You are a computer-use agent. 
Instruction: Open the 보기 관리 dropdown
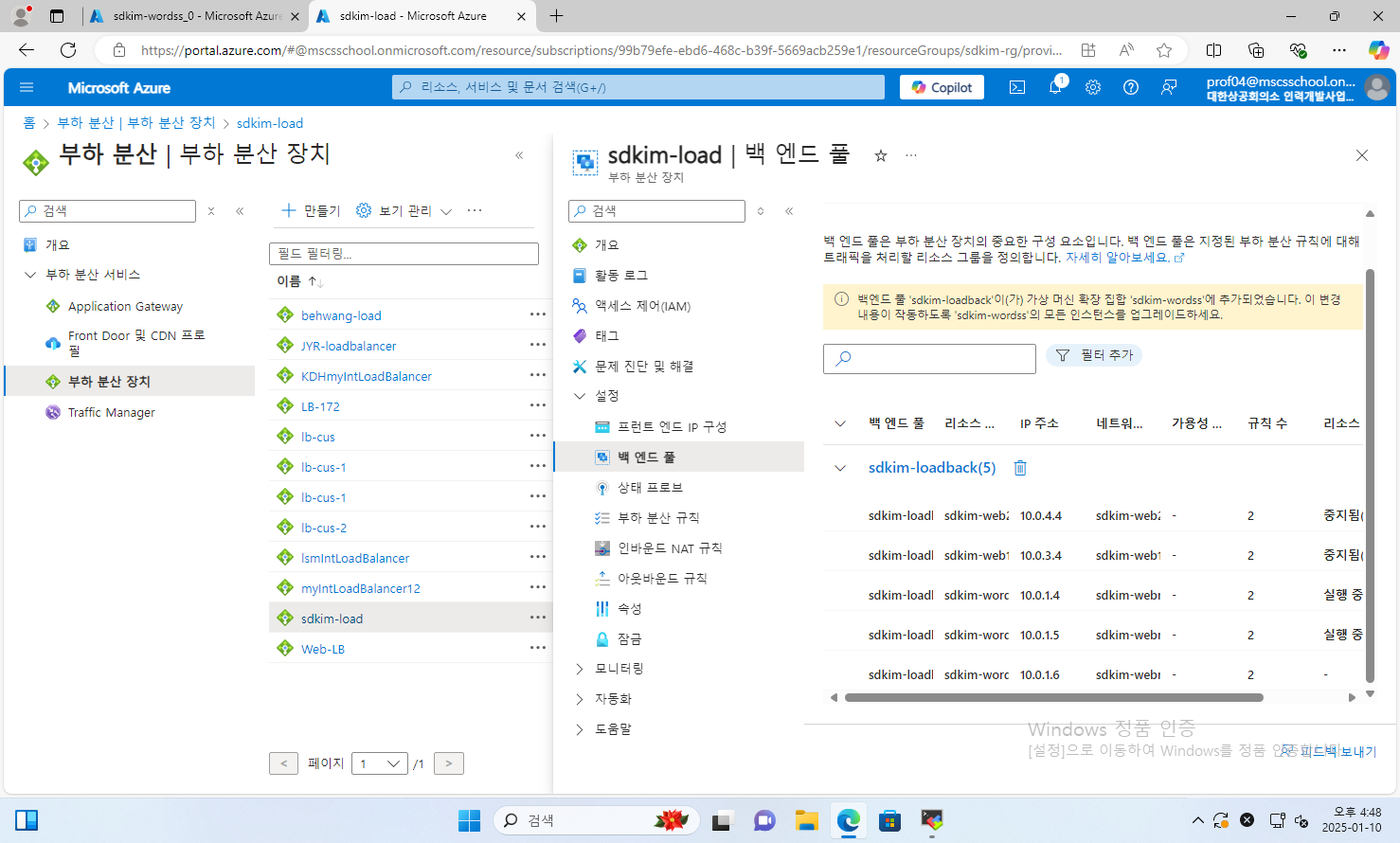pos(404,210)
